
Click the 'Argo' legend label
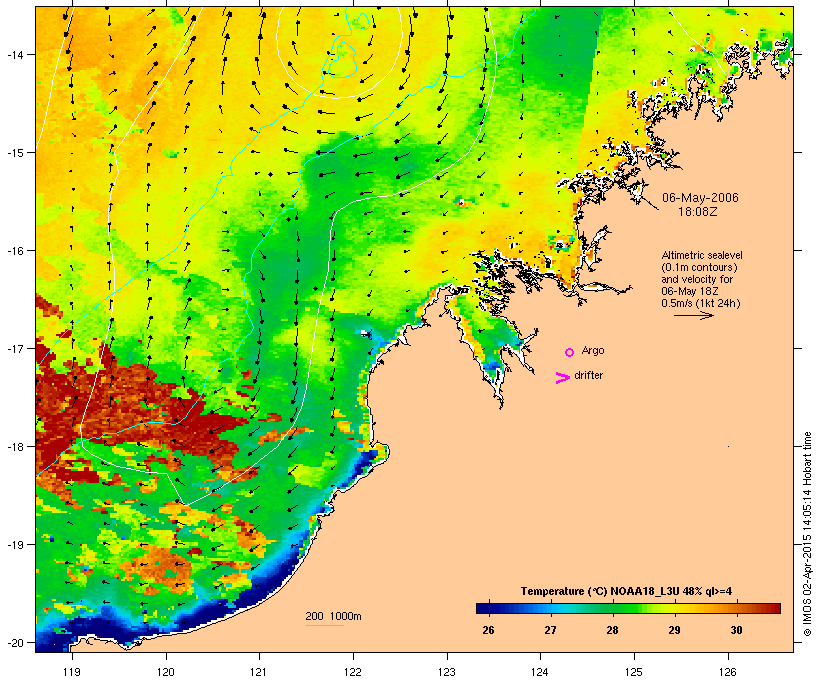593,350
